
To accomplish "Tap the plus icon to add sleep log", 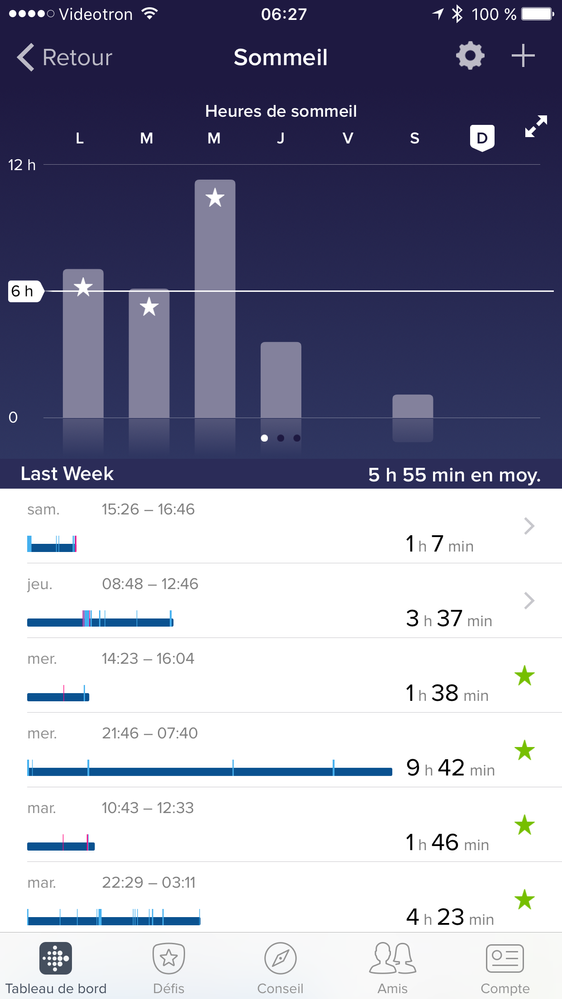I will [523, 57].
